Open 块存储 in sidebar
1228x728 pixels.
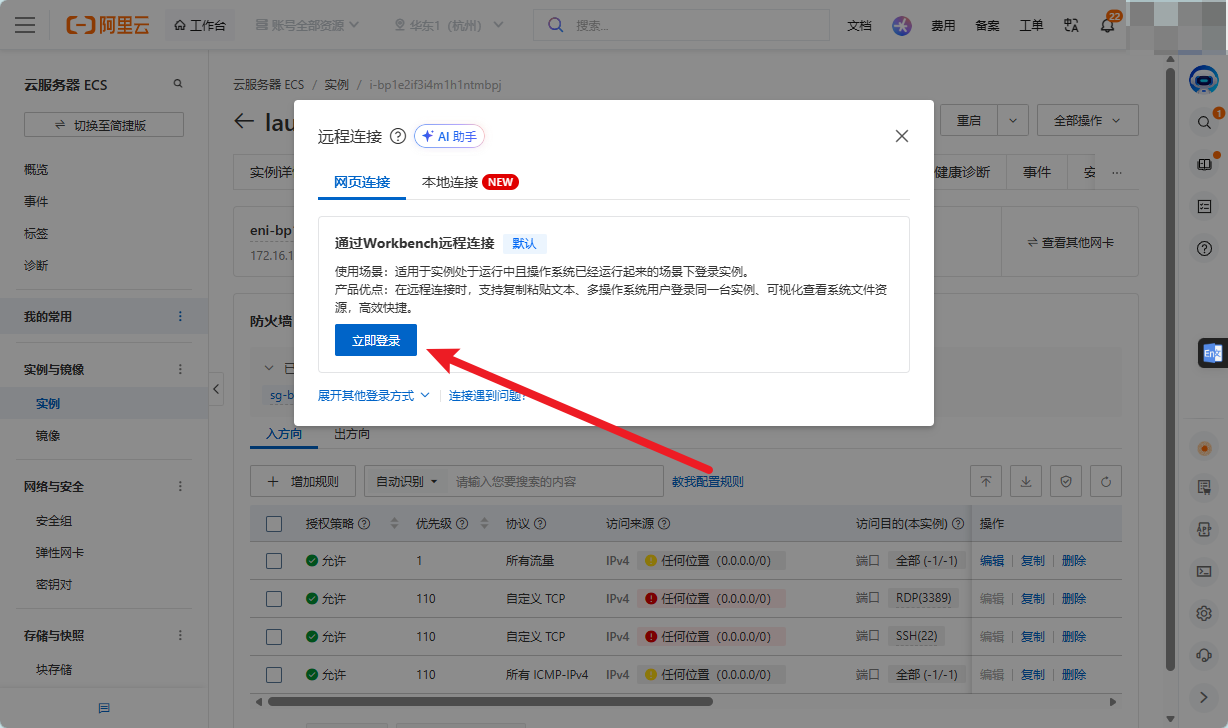pyautogui.click(x=54, y=670)
